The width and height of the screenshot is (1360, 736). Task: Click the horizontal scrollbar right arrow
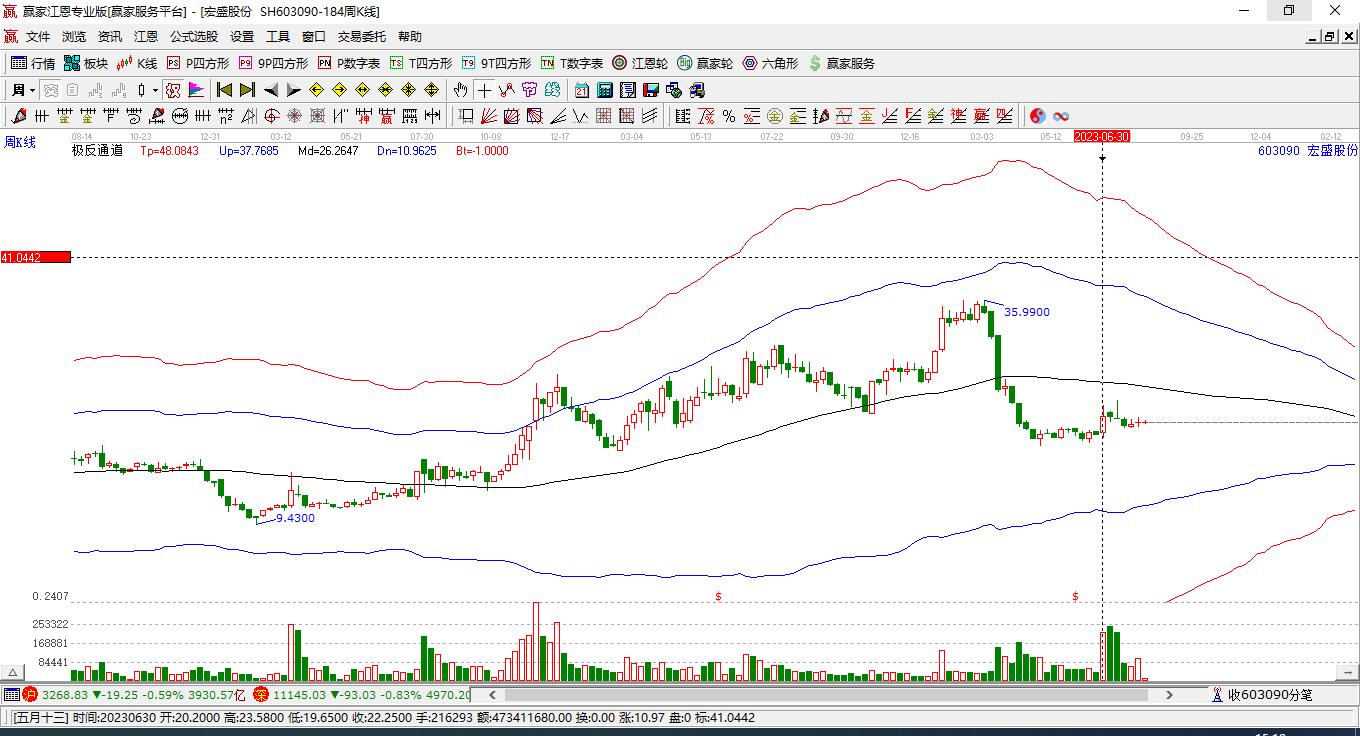1169,694
